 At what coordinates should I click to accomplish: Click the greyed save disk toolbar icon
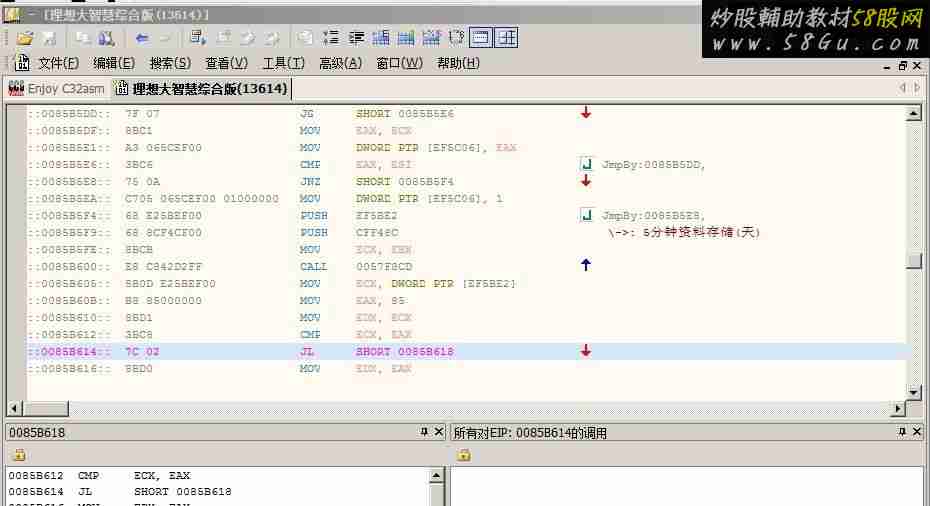49,39
